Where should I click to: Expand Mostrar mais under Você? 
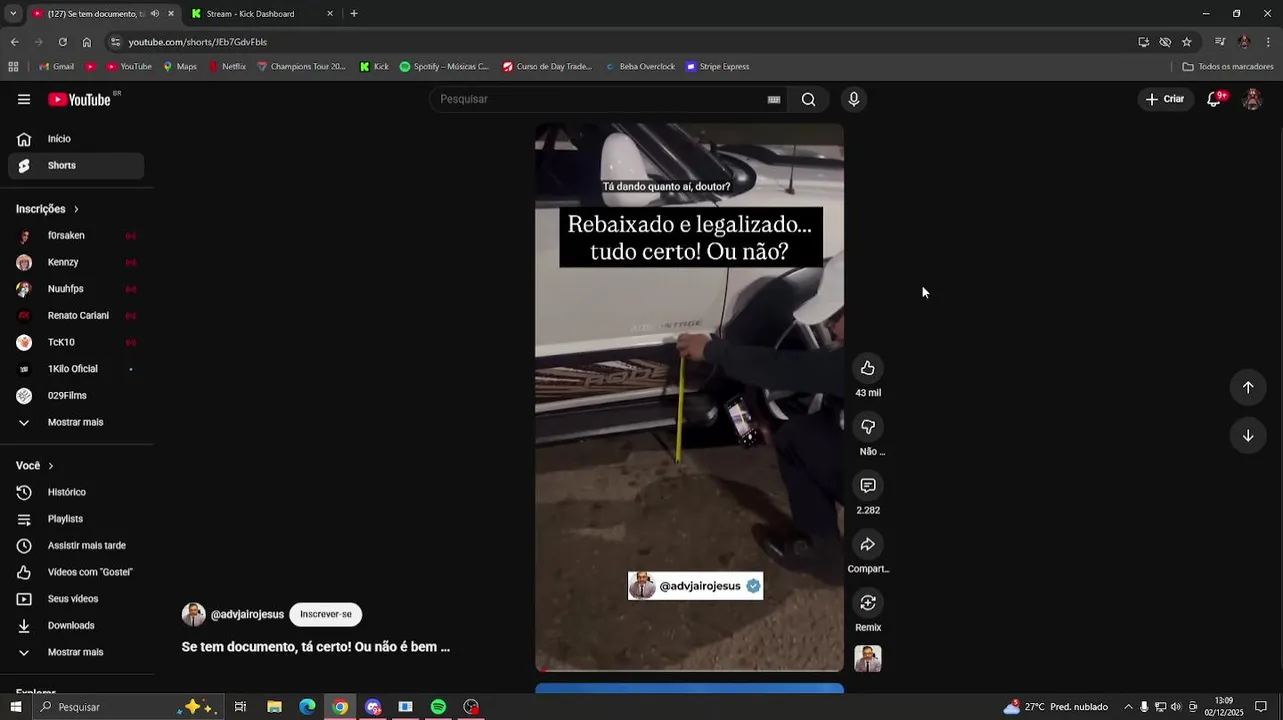tap(76, 652)
